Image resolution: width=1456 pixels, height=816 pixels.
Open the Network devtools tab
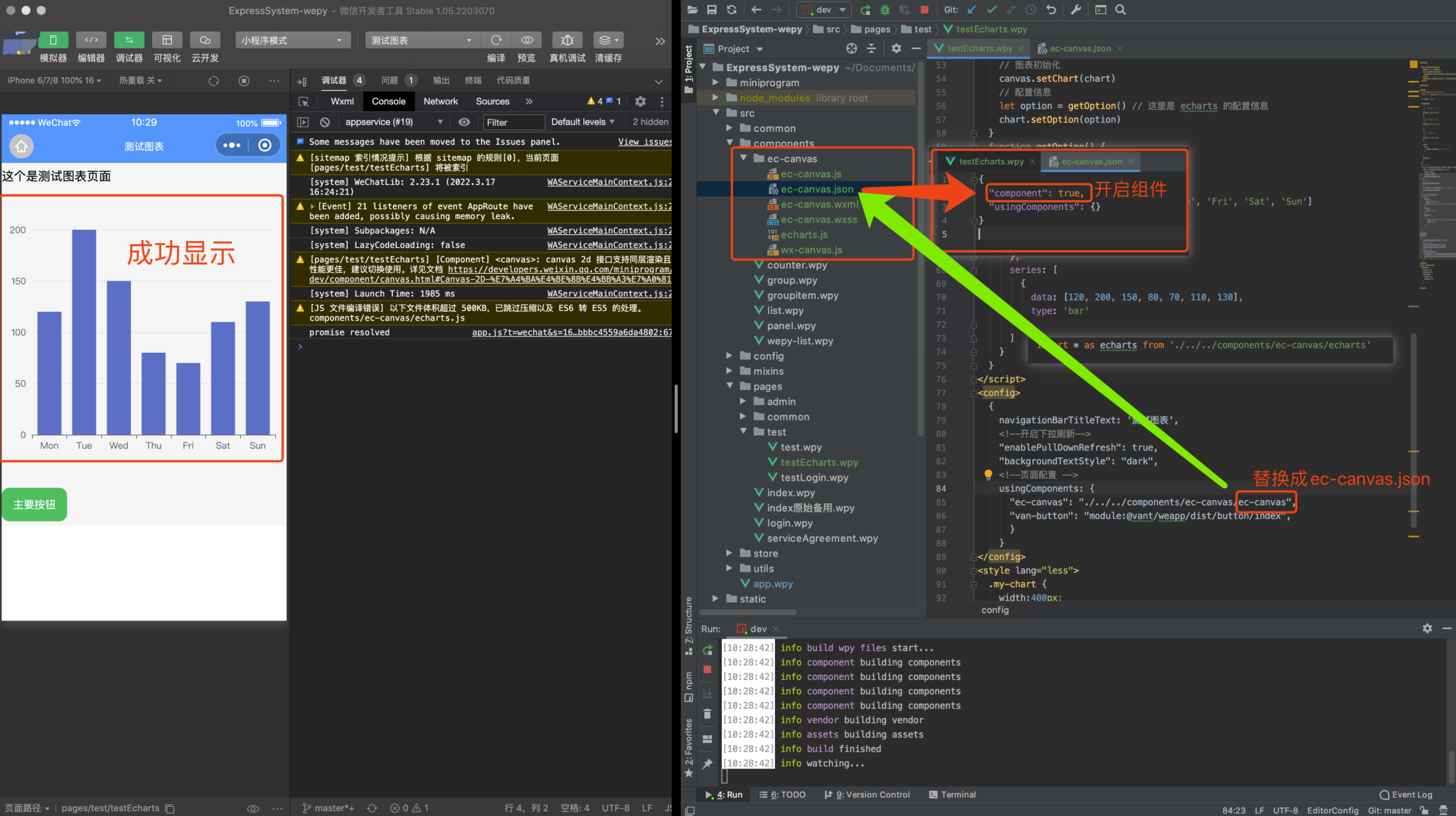[440, 102]
